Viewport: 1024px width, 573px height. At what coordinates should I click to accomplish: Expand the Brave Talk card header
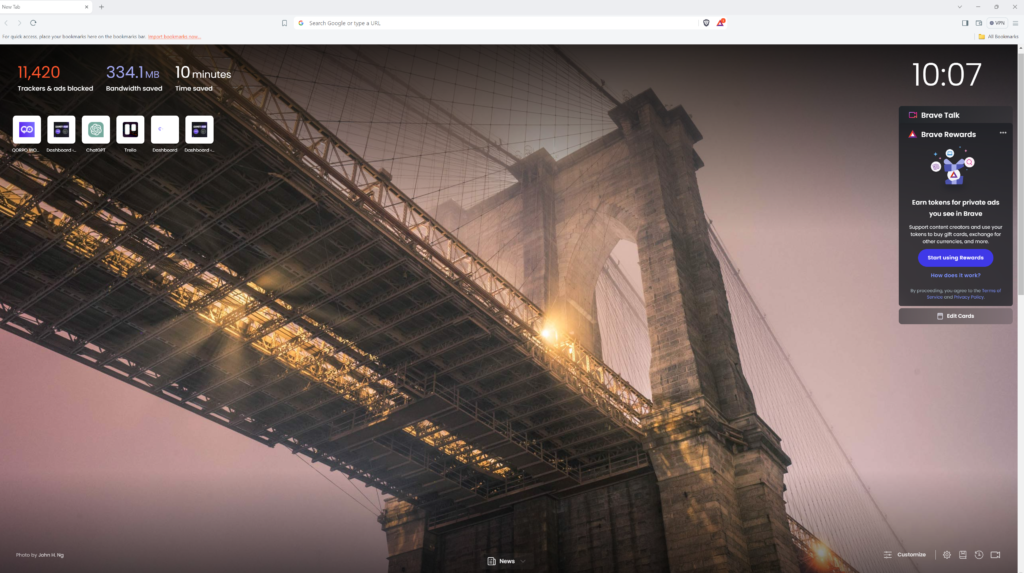click(955, 115)
